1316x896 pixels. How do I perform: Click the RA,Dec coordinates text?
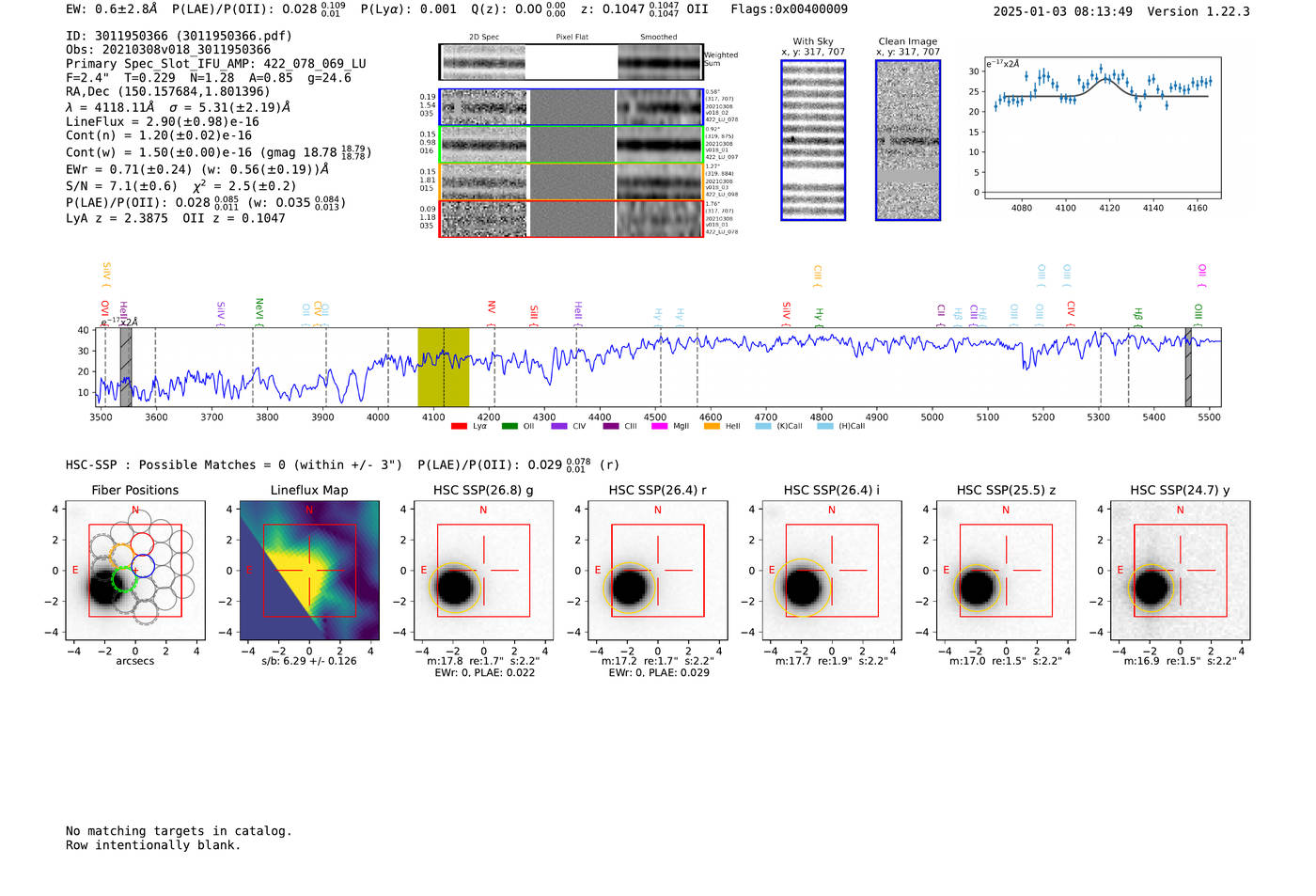(x=168, y=91)
